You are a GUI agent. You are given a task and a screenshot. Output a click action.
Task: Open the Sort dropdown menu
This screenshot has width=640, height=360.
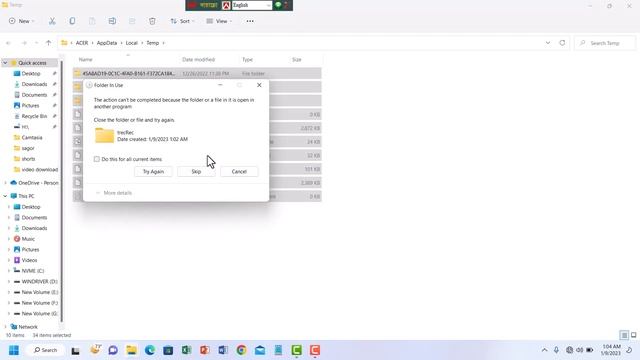tap(182, 21)
